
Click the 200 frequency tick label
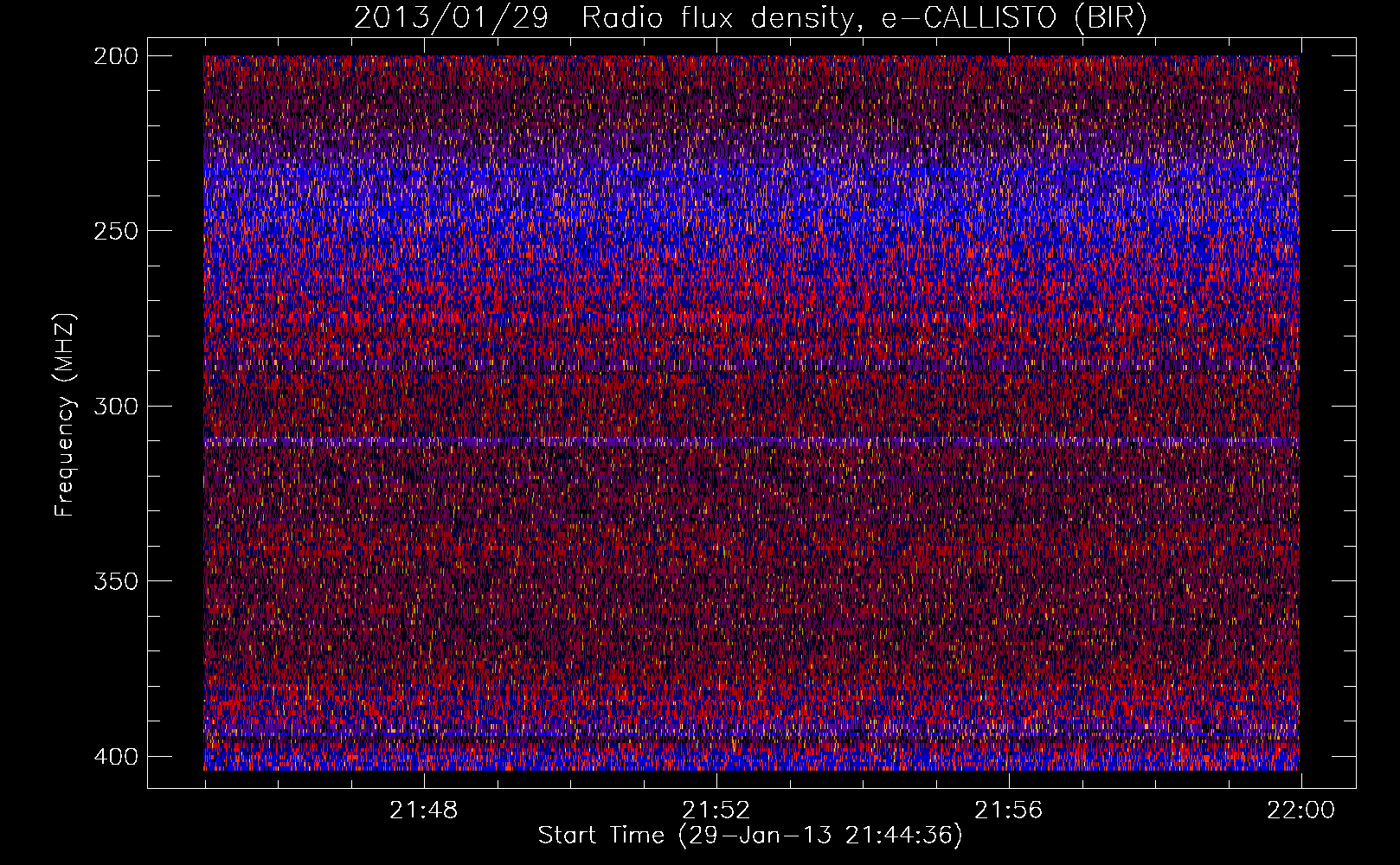pos(115,55)
